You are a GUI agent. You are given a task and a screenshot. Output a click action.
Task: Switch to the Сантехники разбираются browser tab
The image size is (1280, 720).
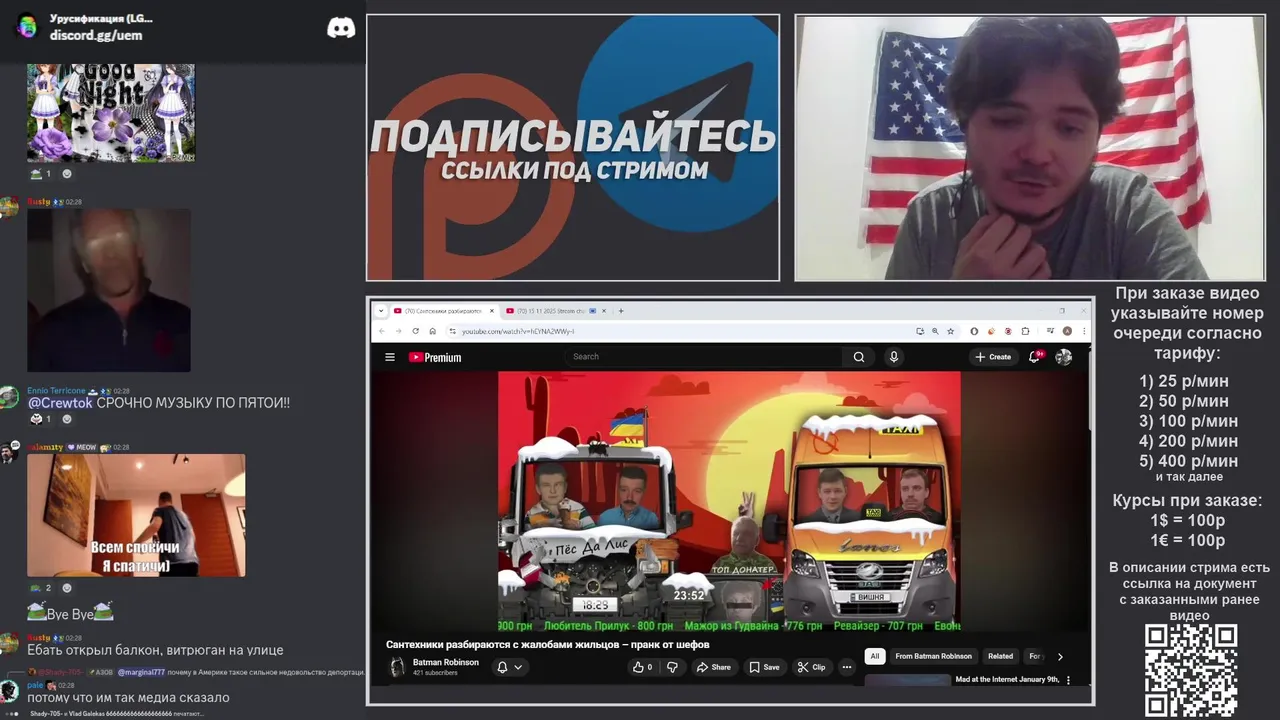click(443, 311)
